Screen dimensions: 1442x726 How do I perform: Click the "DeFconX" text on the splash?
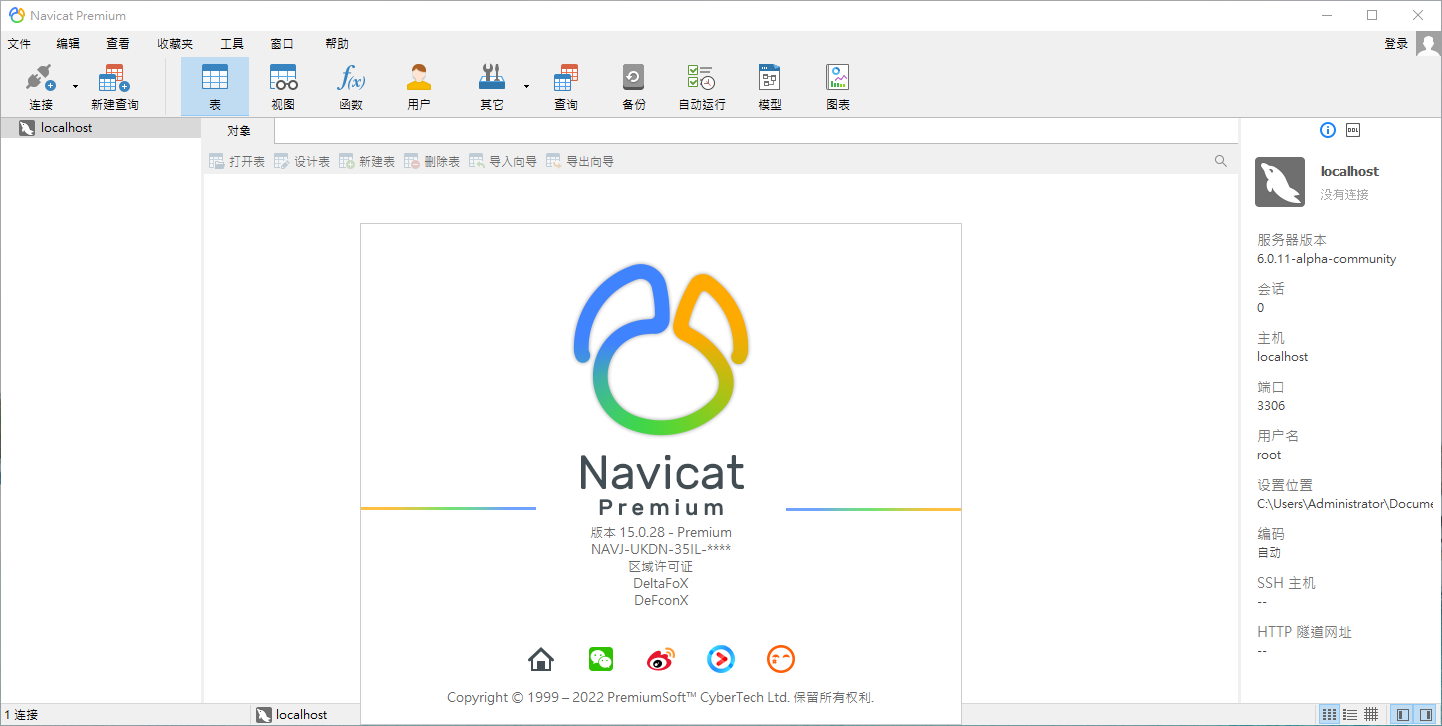coord(661,601)
